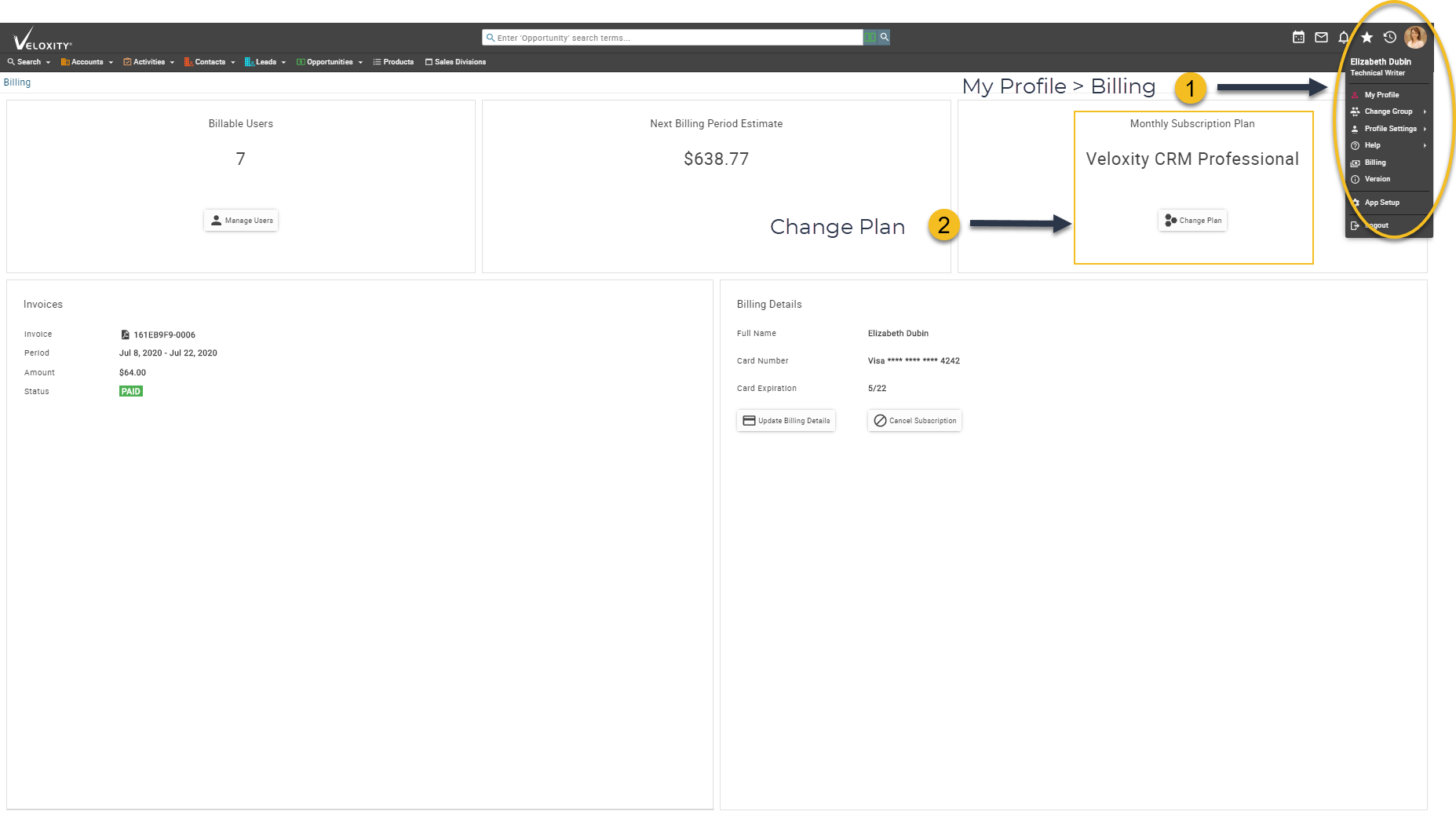The image size is (1456, 815).
Task: Click the Change Group people icon in the user menu
Action: pos(1355,111)
